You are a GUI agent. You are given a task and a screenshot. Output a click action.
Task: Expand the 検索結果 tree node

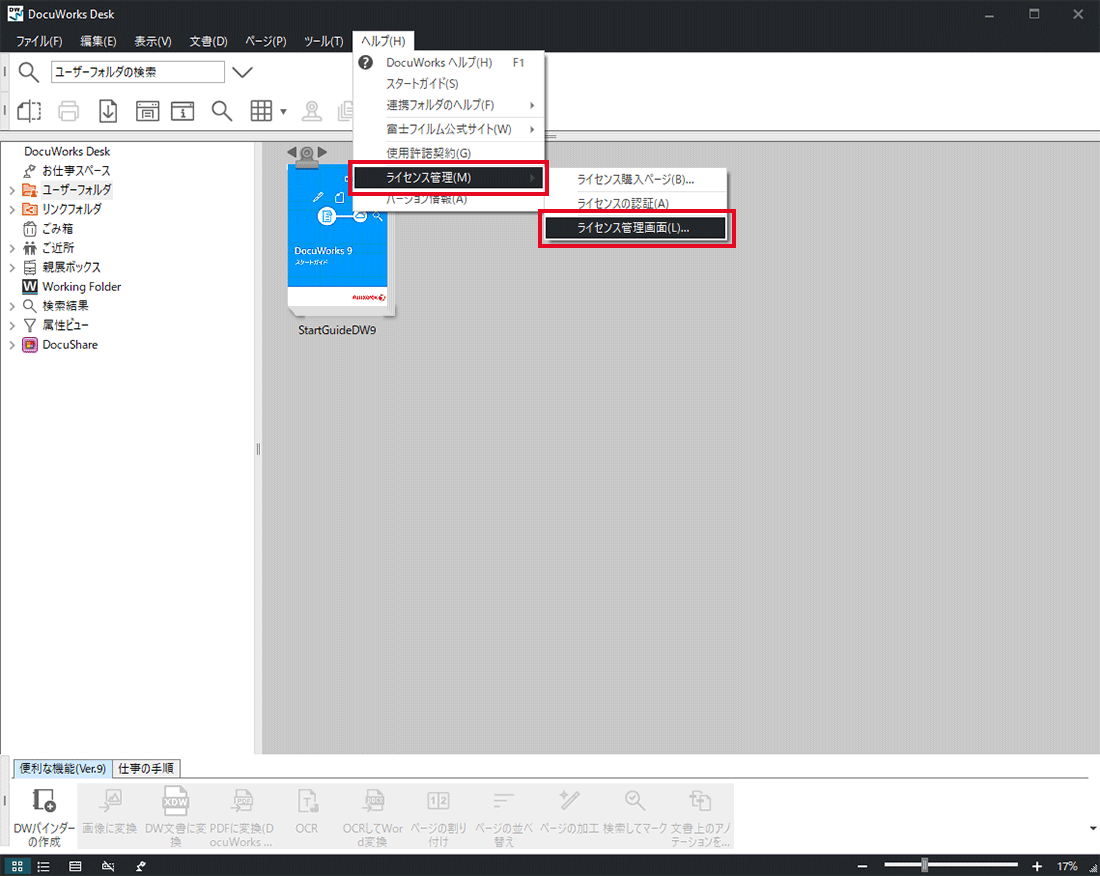click(x=12, y=306)
